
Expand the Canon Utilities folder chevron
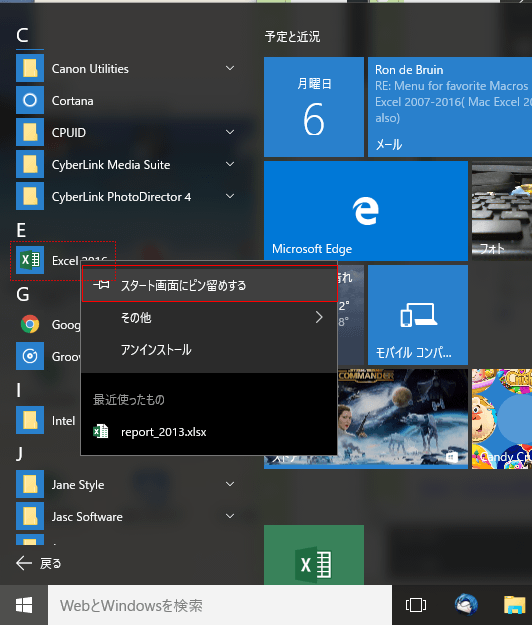[230, 68]
